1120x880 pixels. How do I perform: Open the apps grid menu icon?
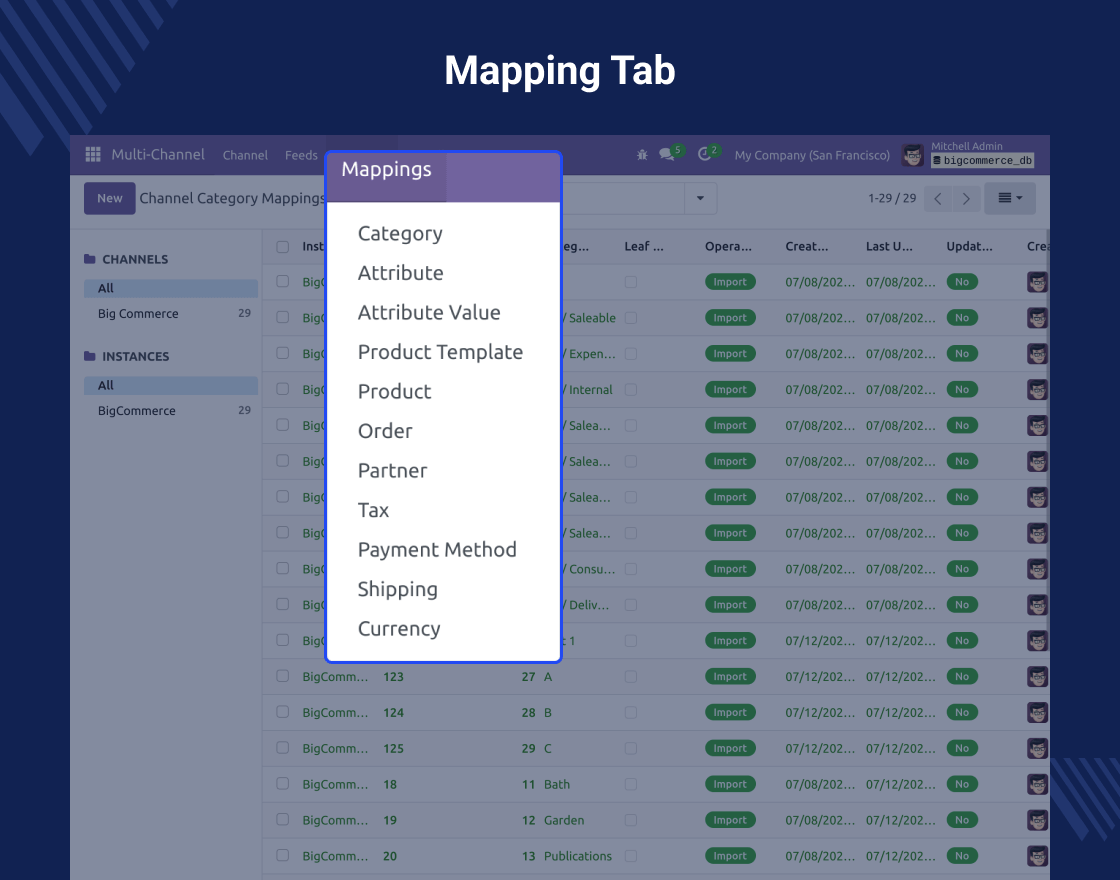(93, 154)
